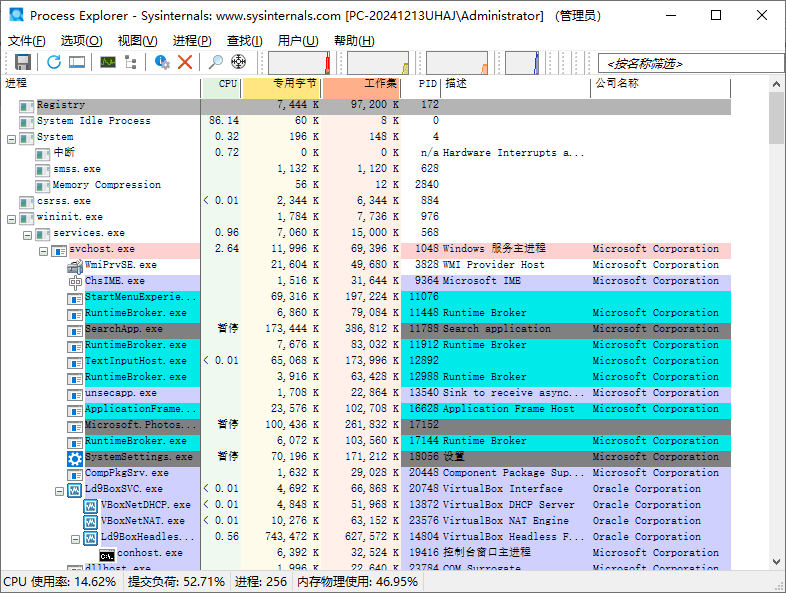
Task: Click the Find handle magnifier icon
Action: click(x=216, y=62)
